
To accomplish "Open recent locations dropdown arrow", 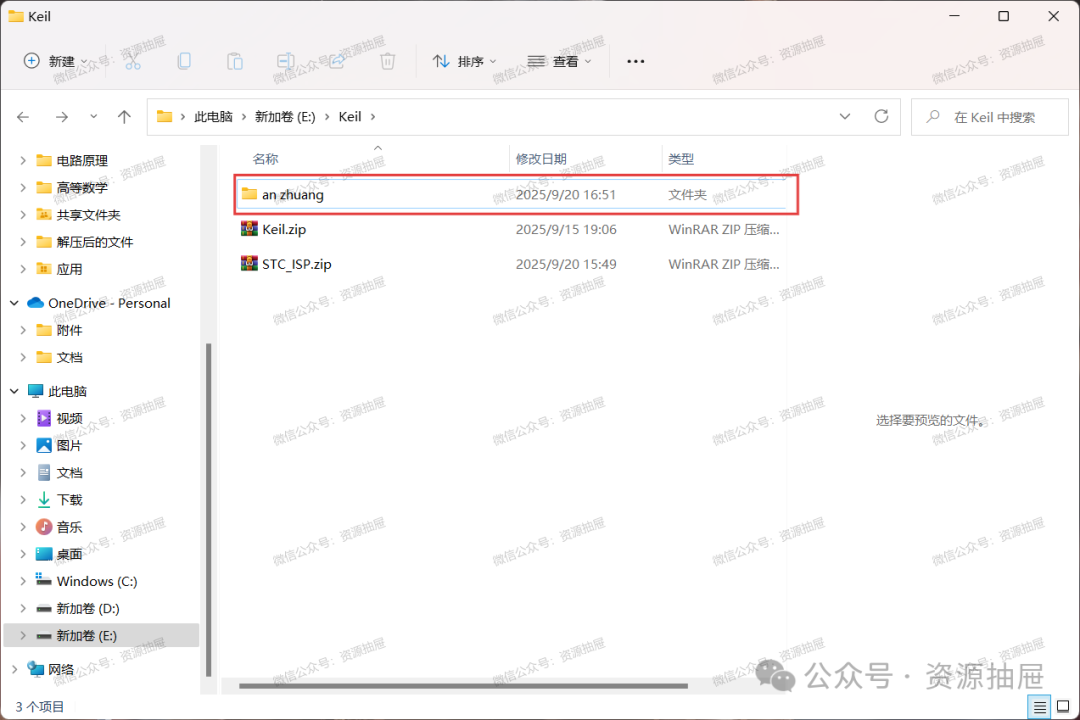I will click(x=94, y=117).
